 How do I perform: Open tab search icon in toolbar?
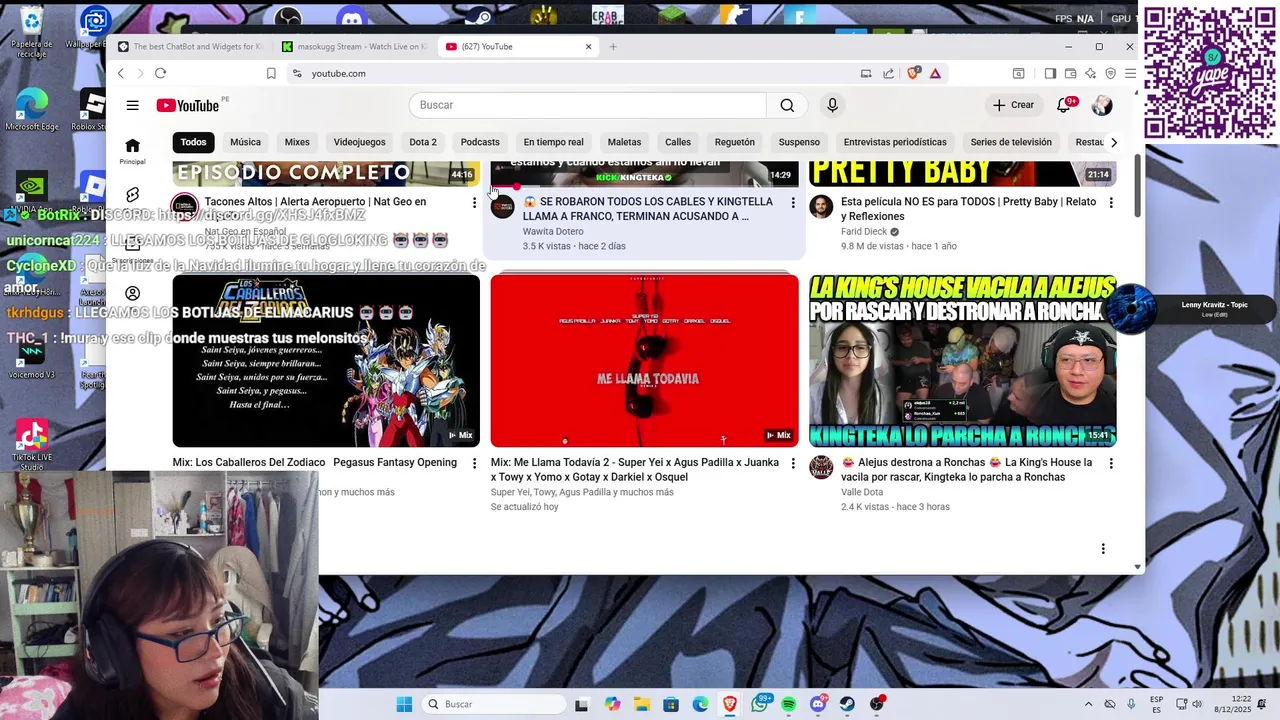(1018, 73)
